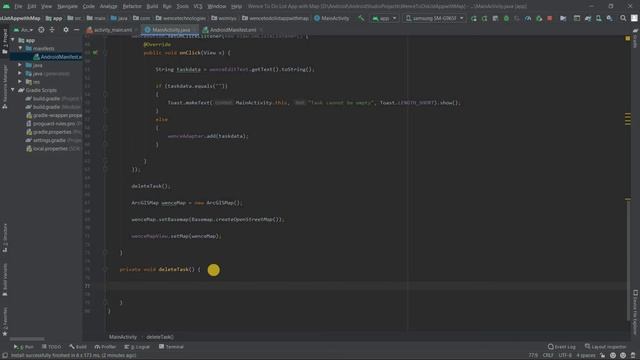
Task: Expand the java folder
Action: coord(20,65)
